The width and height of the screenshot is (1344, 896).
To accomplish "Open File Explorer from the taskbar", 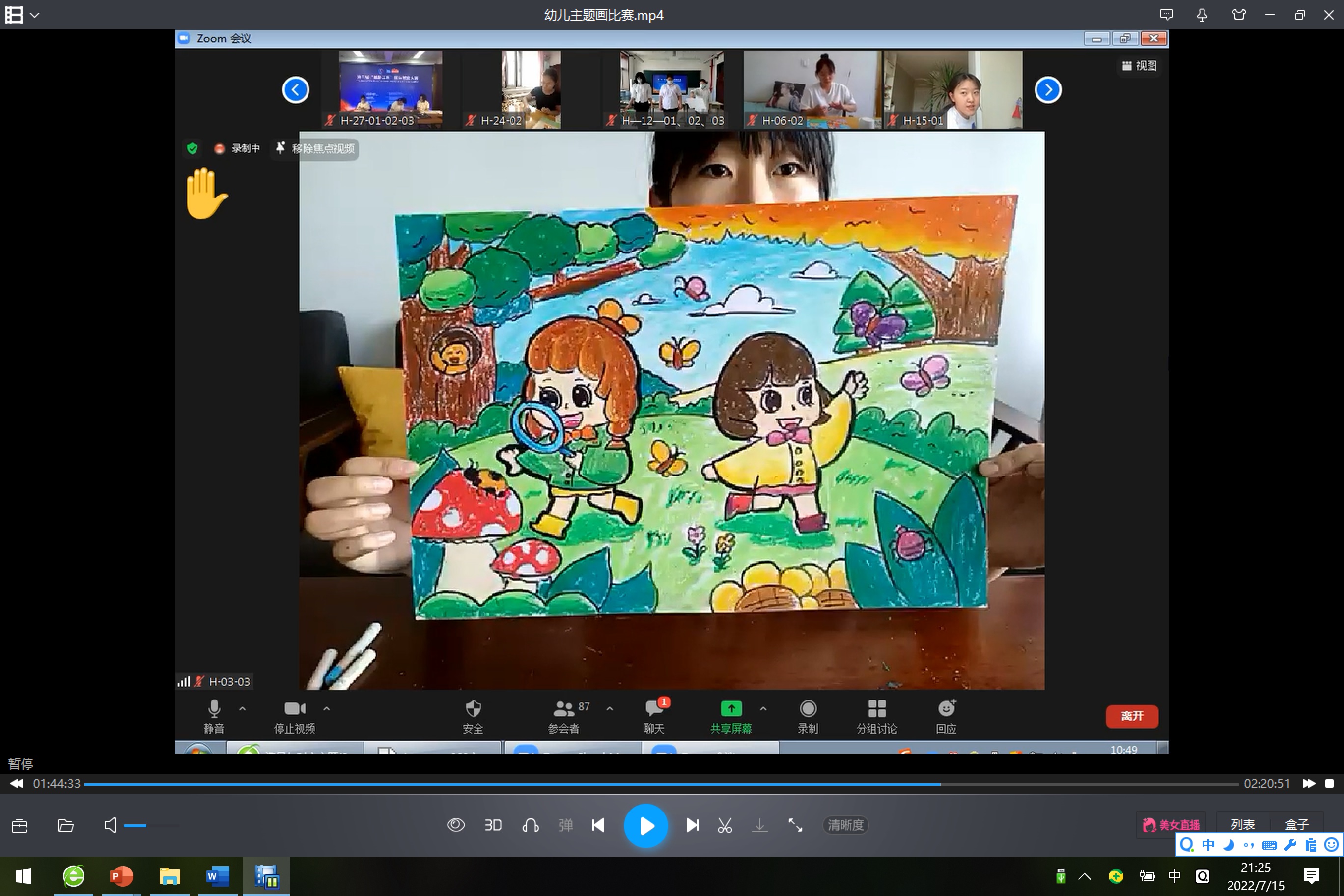I will click(169, 876).
